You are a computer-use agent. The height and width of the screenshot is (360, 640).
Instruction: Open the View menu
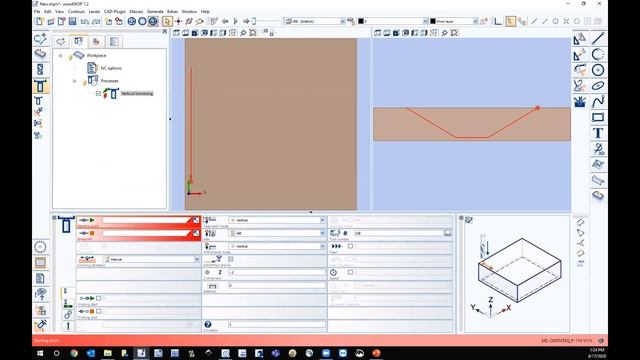pos(60,11)
